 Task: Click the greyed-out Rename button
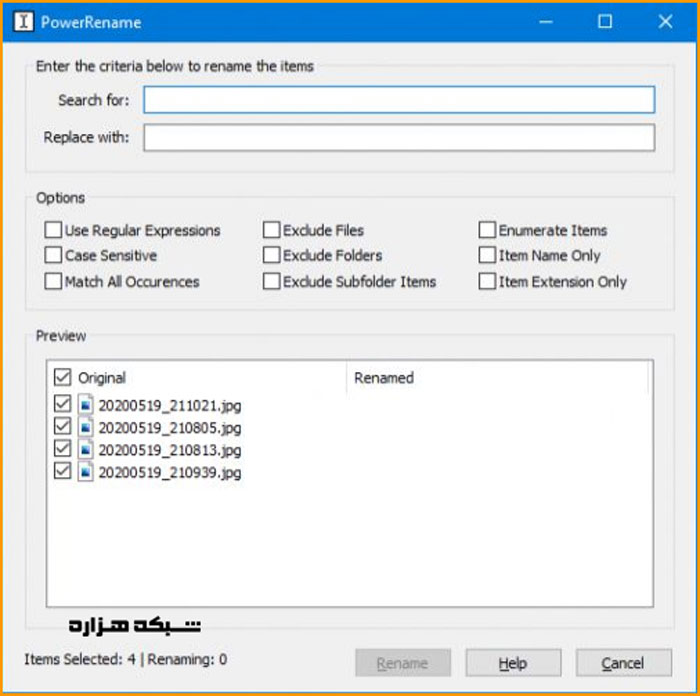tap(403, 663)
